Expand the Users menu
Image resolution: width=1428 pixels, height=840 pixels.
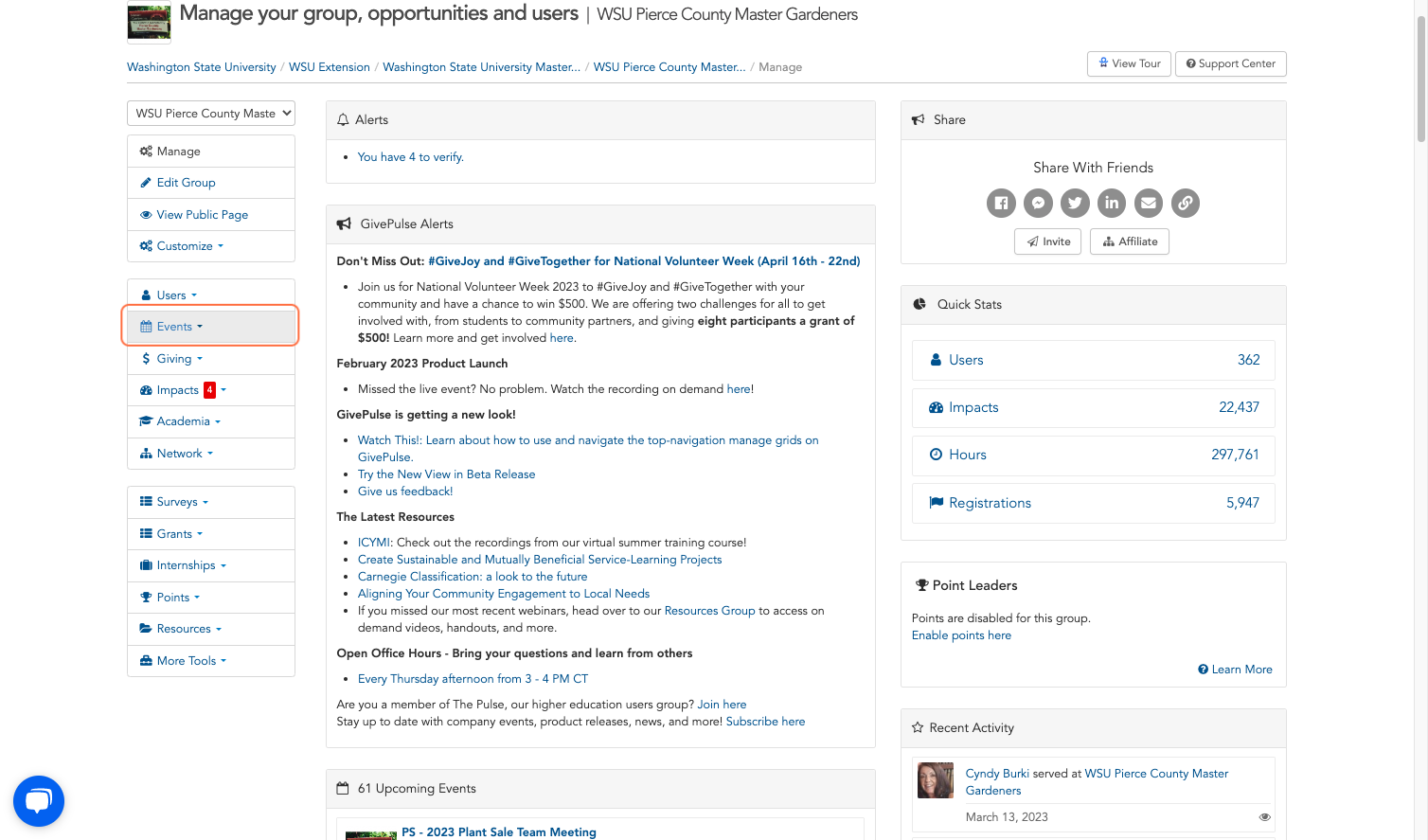tap(211, 295)
